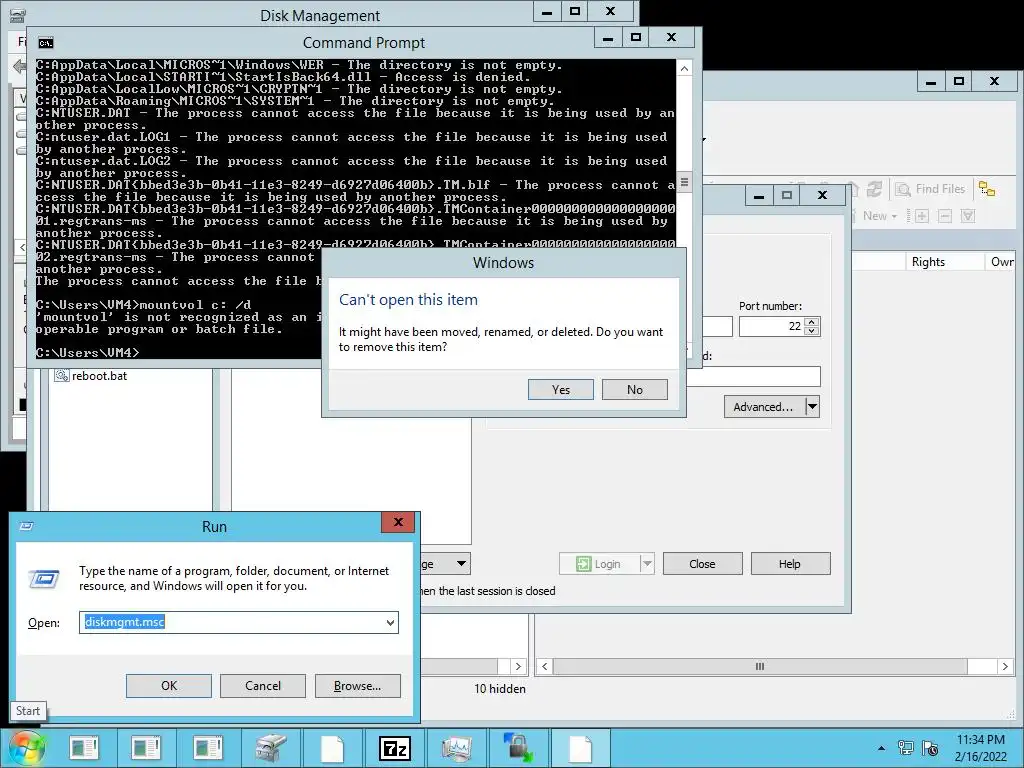Open Advanced... settings in the login dialog
The width and height of the screenshot is (1024, 768).
(x=763, y=407)
